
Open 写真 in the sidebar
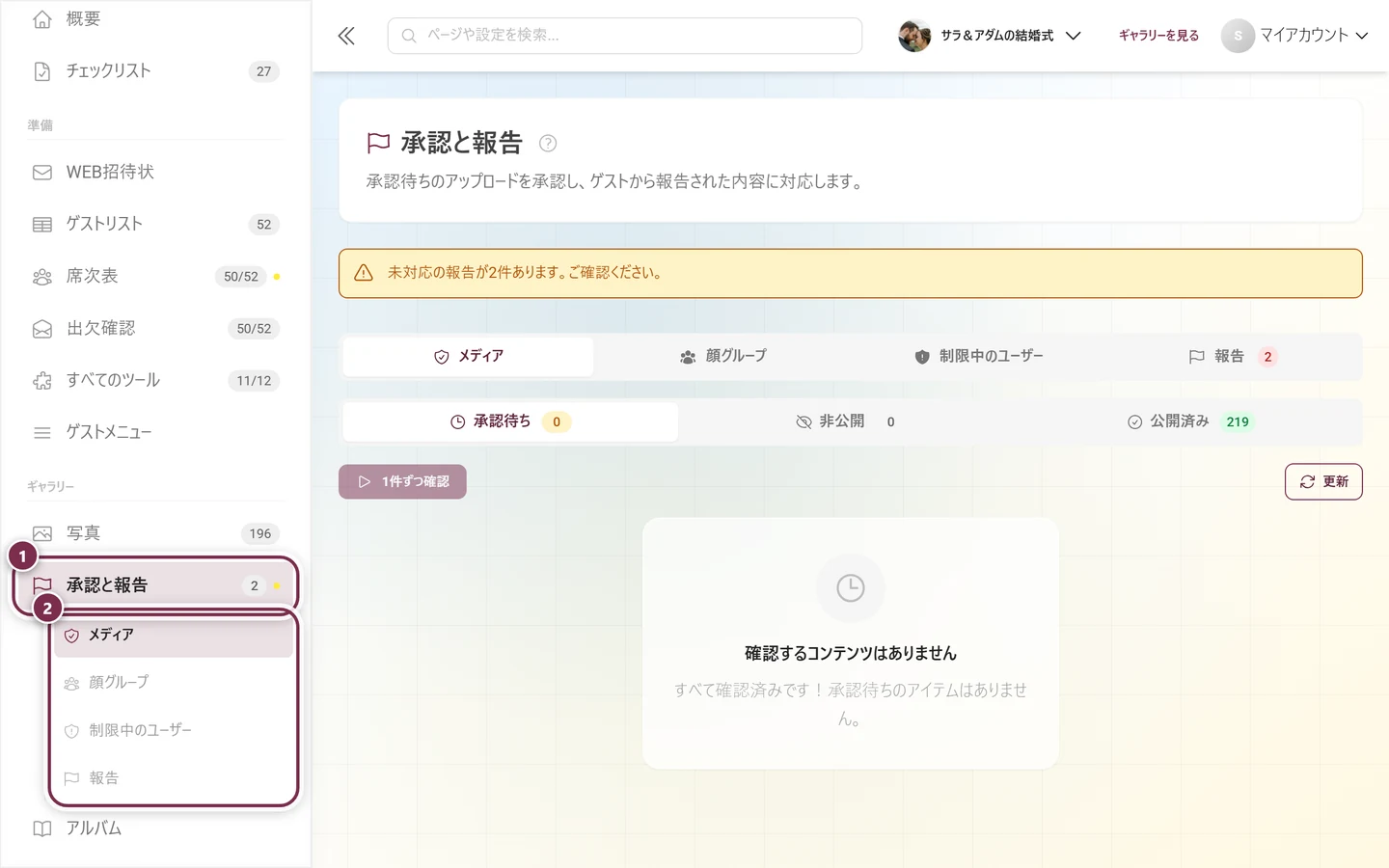tap(156, 533)
